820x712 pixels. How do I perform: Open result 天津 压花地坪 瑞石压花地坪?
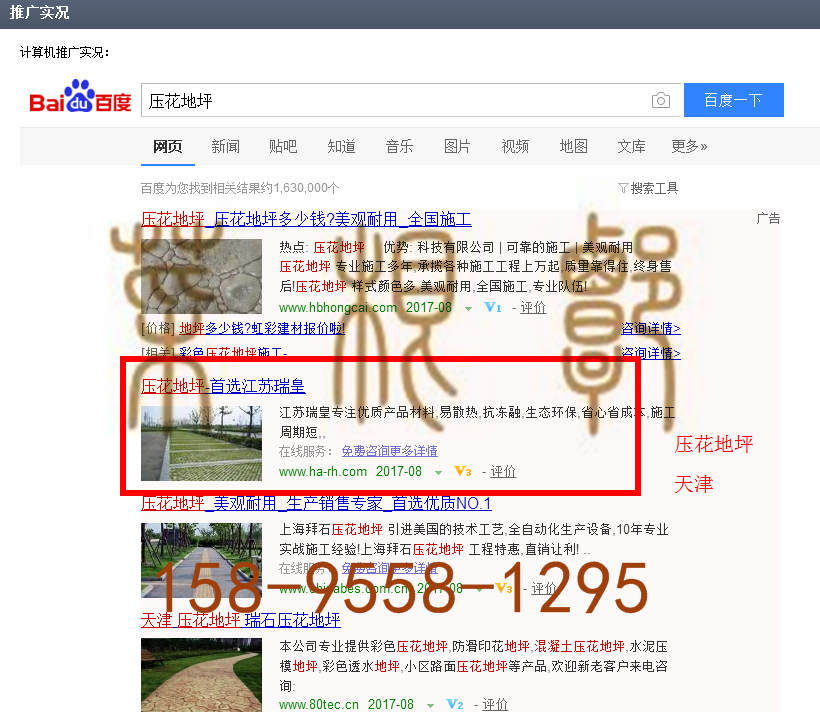(241, 620)
